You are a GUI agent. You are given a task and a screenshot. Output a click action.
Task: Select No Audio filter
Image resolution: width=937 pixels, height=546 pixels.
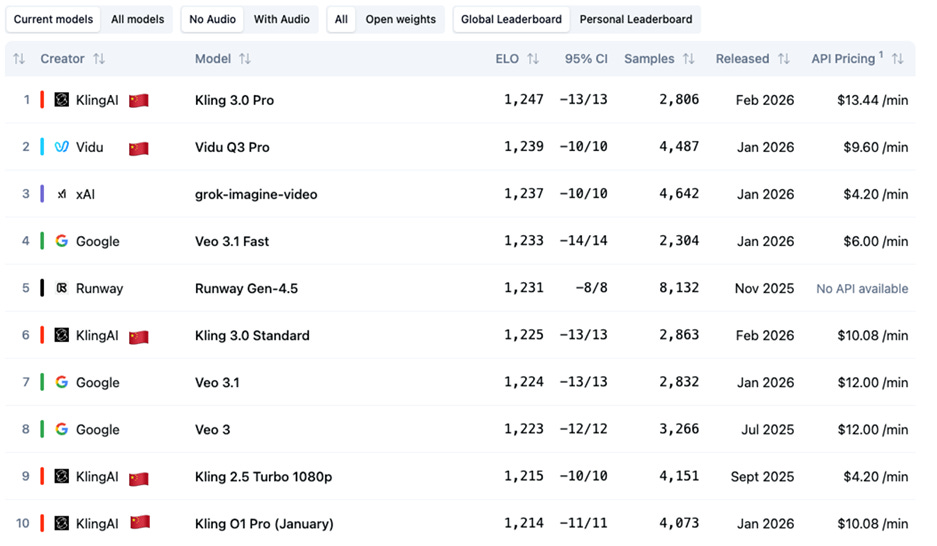[212, 19]
